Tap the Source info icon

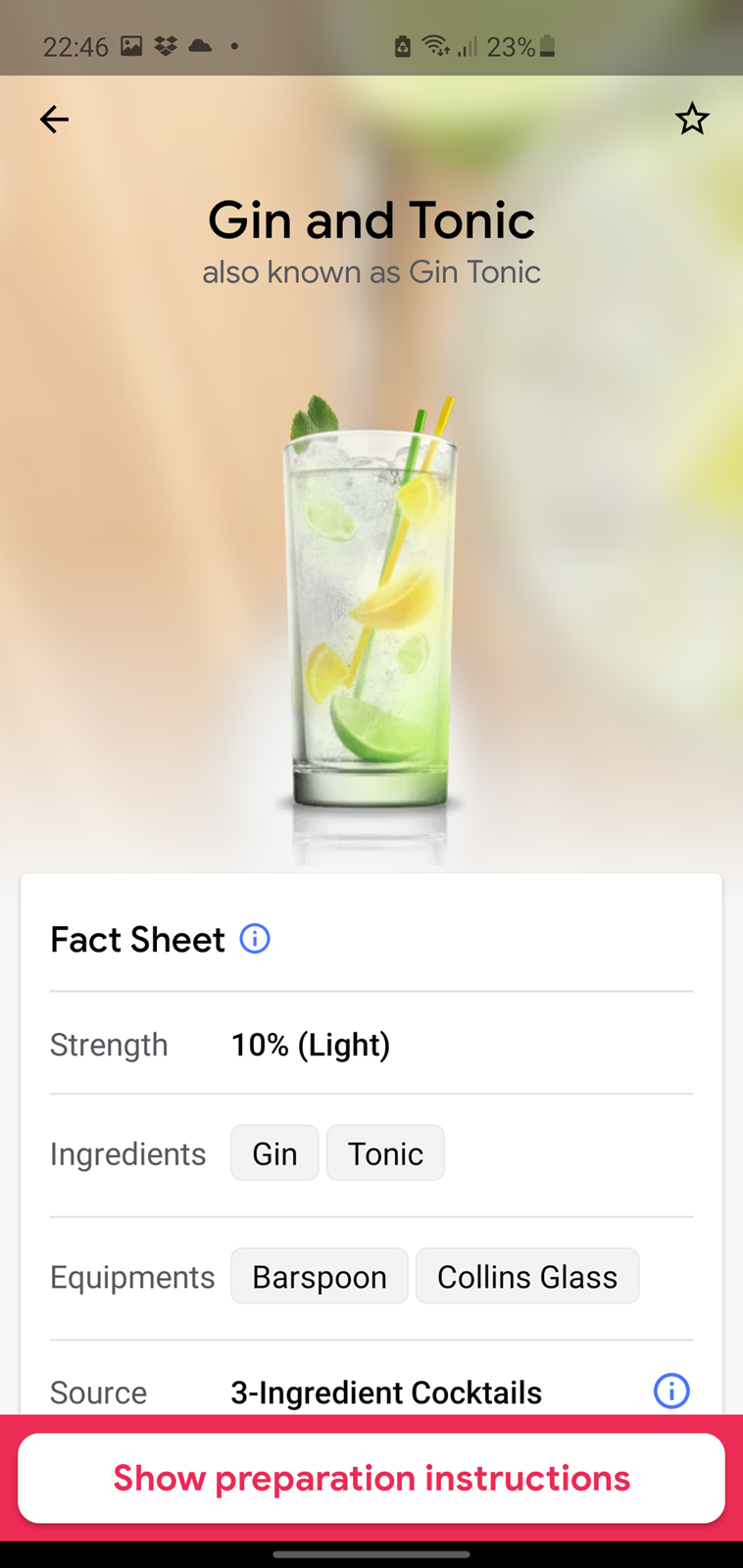point(671,1391)
